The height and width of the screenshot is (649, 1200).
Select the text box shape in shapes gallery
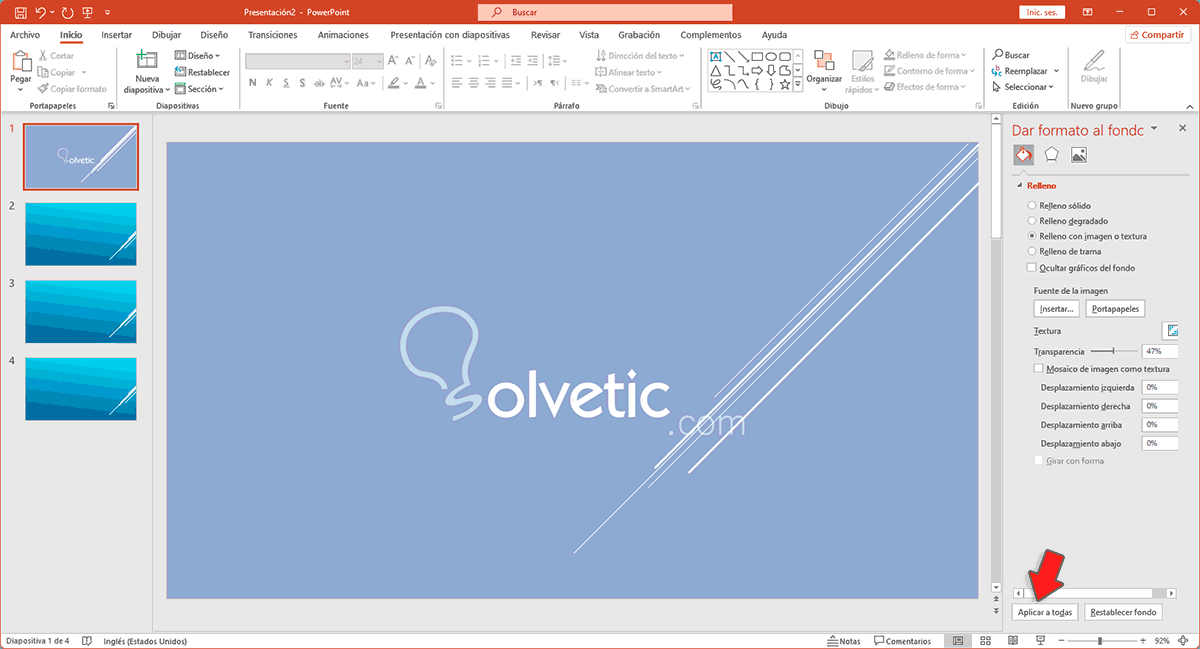point(716,57)
